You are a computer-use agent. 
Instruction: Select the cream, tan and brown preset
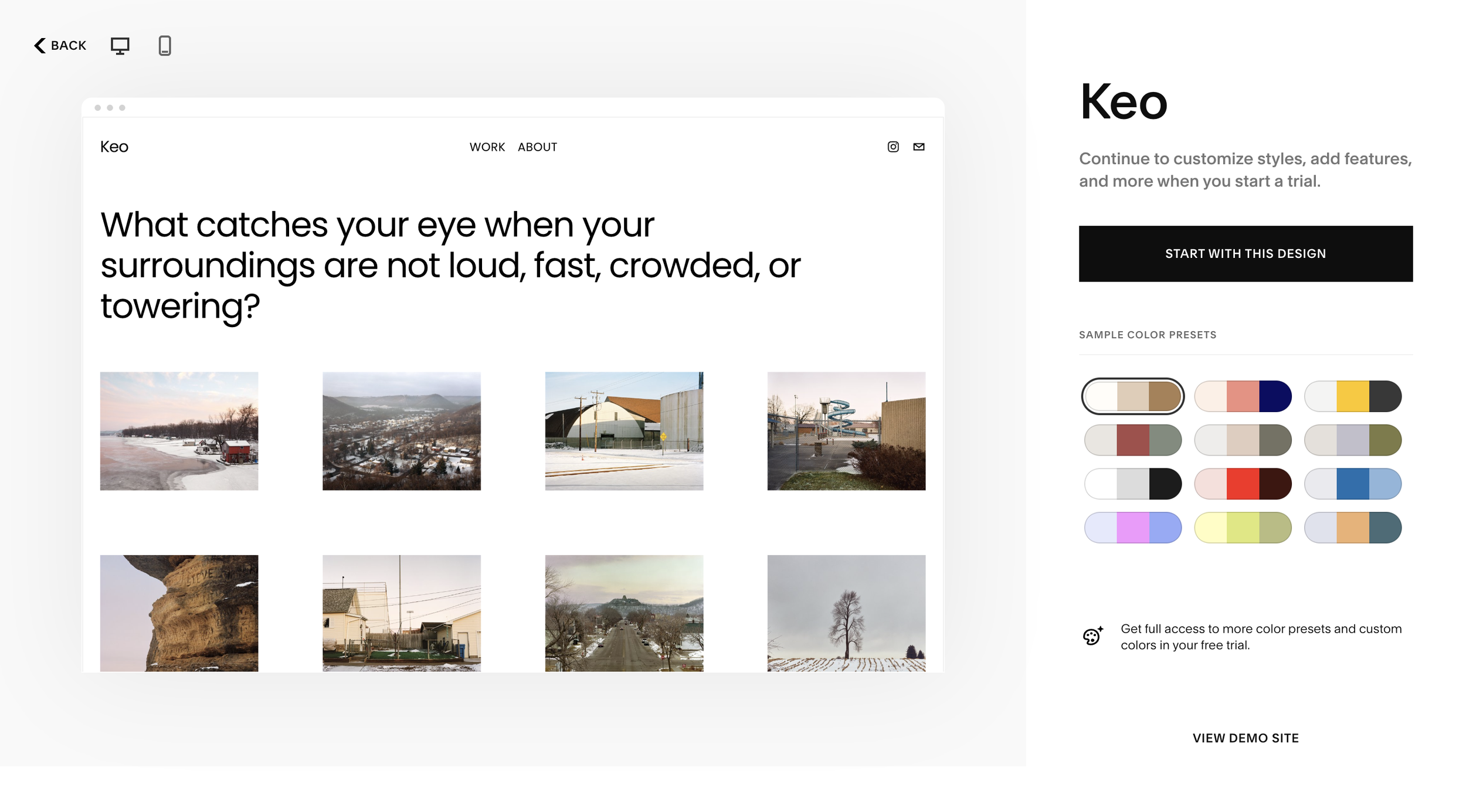point(1132,396)
